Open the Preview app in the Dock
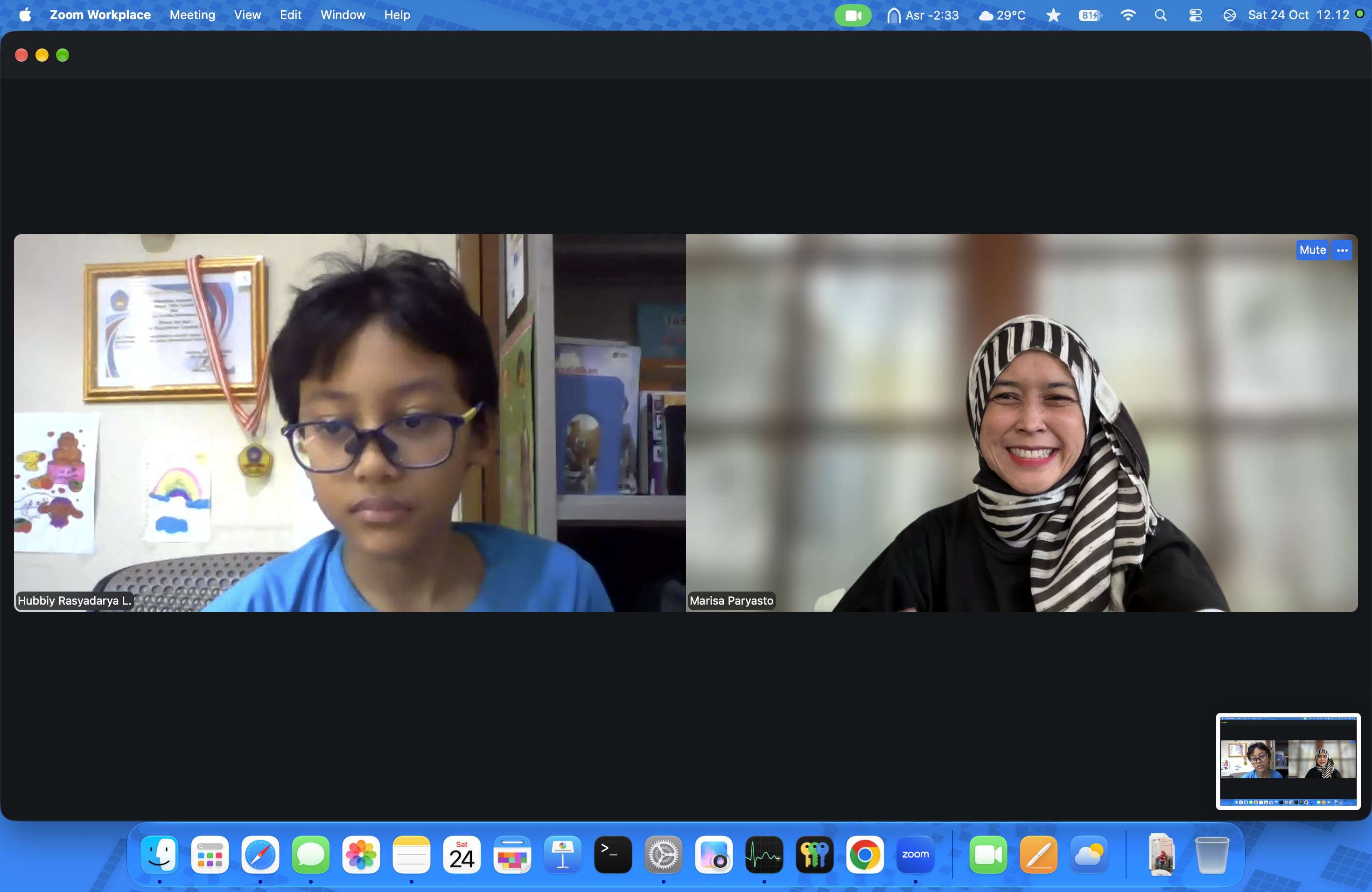 tap(714, 855)
